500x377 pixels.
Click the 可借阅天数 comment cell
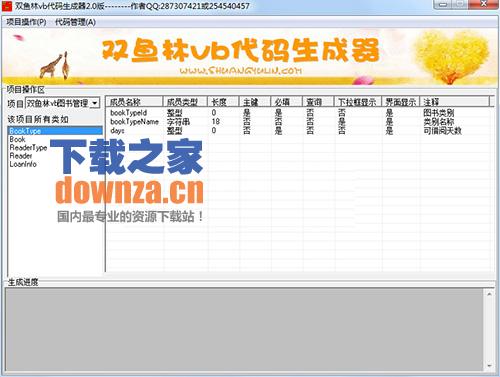442,131
